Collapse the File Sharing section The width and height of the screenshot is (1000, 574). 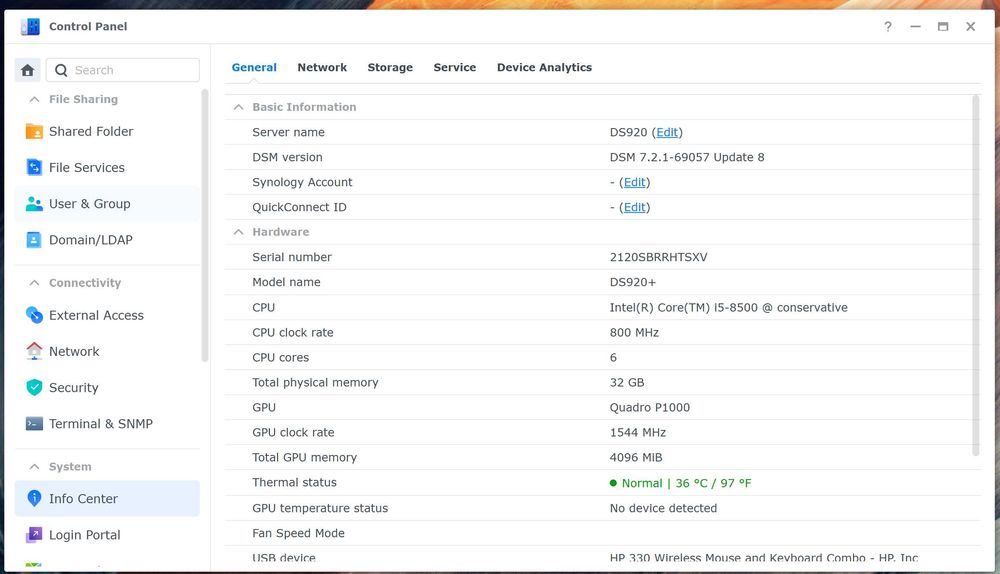[34, 100]
